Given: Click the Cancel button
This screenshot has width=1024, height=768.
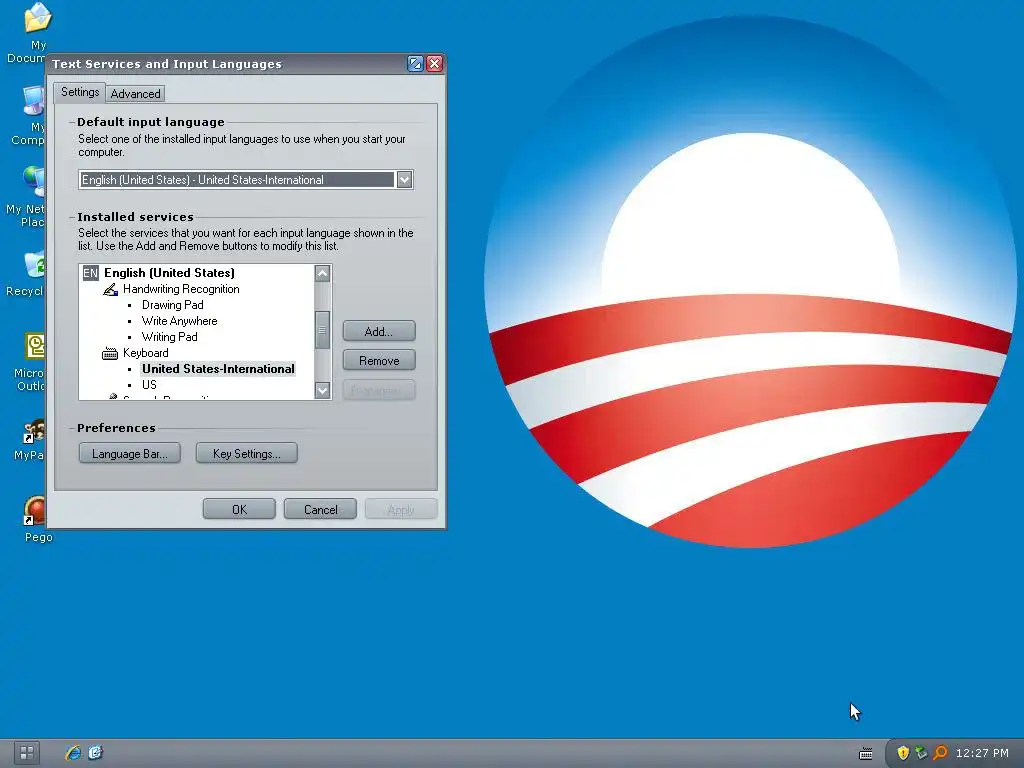Looking at the screenshot, I should (x=320, y=509).
